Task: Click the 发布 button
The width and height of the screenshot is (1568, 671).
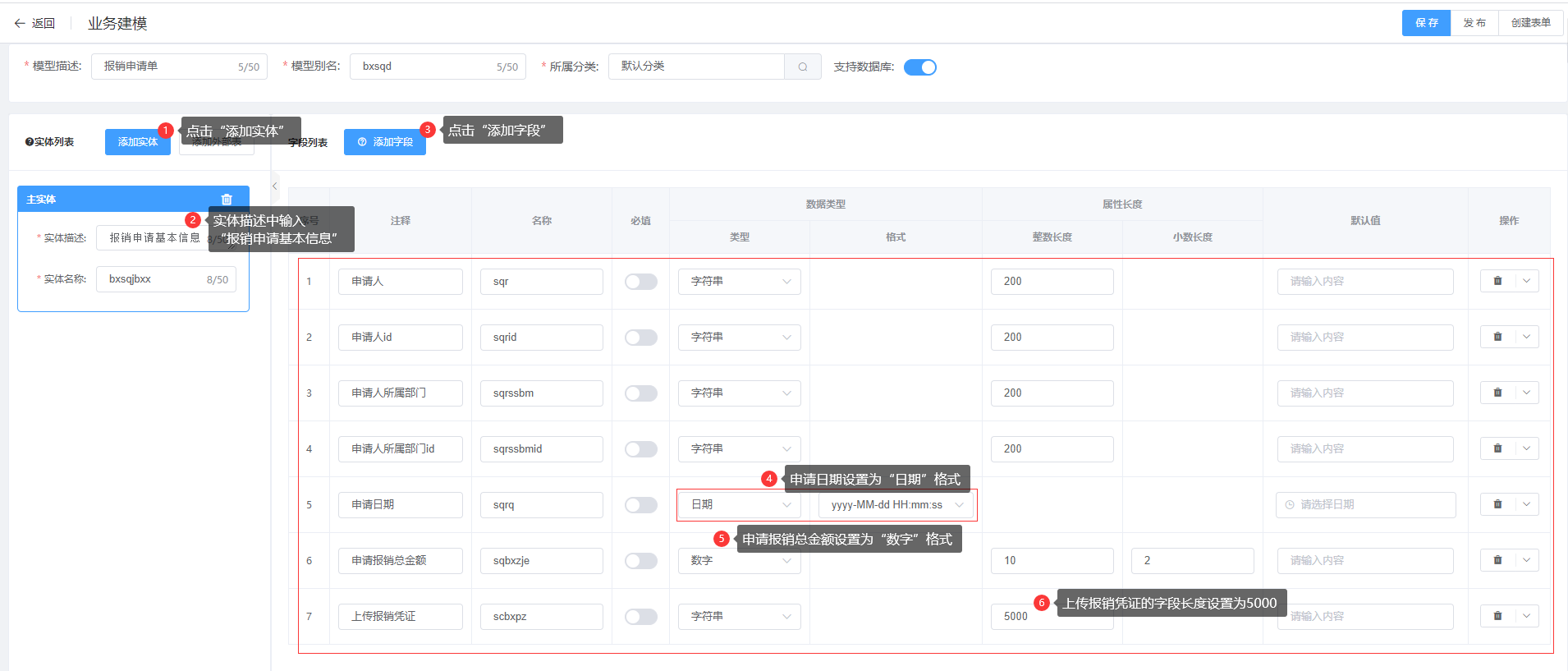Action: tap(1474, 23)
